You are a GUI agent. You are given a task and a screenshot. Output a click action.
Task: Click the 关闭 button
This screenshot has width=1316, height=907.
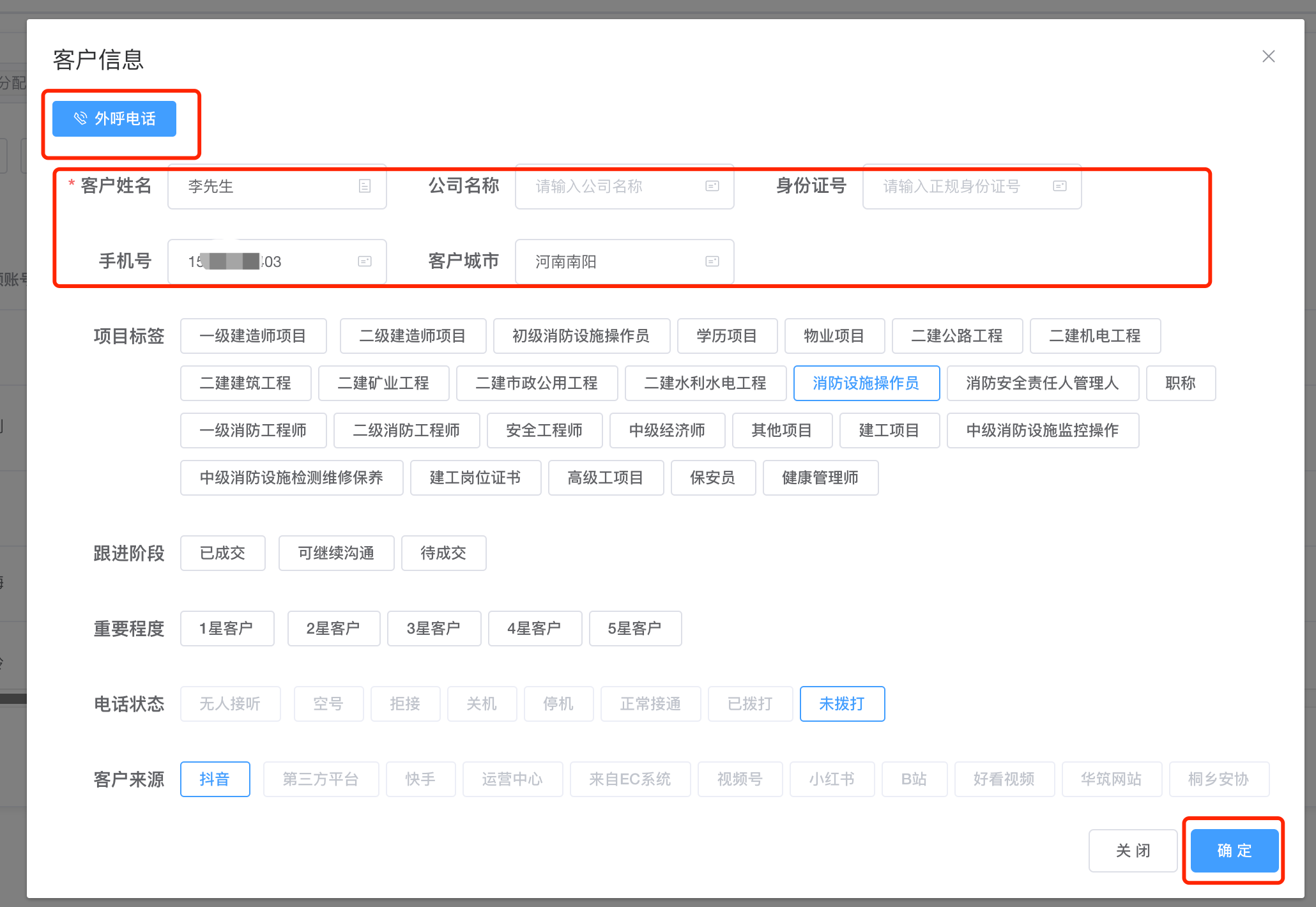point(1133,851)
